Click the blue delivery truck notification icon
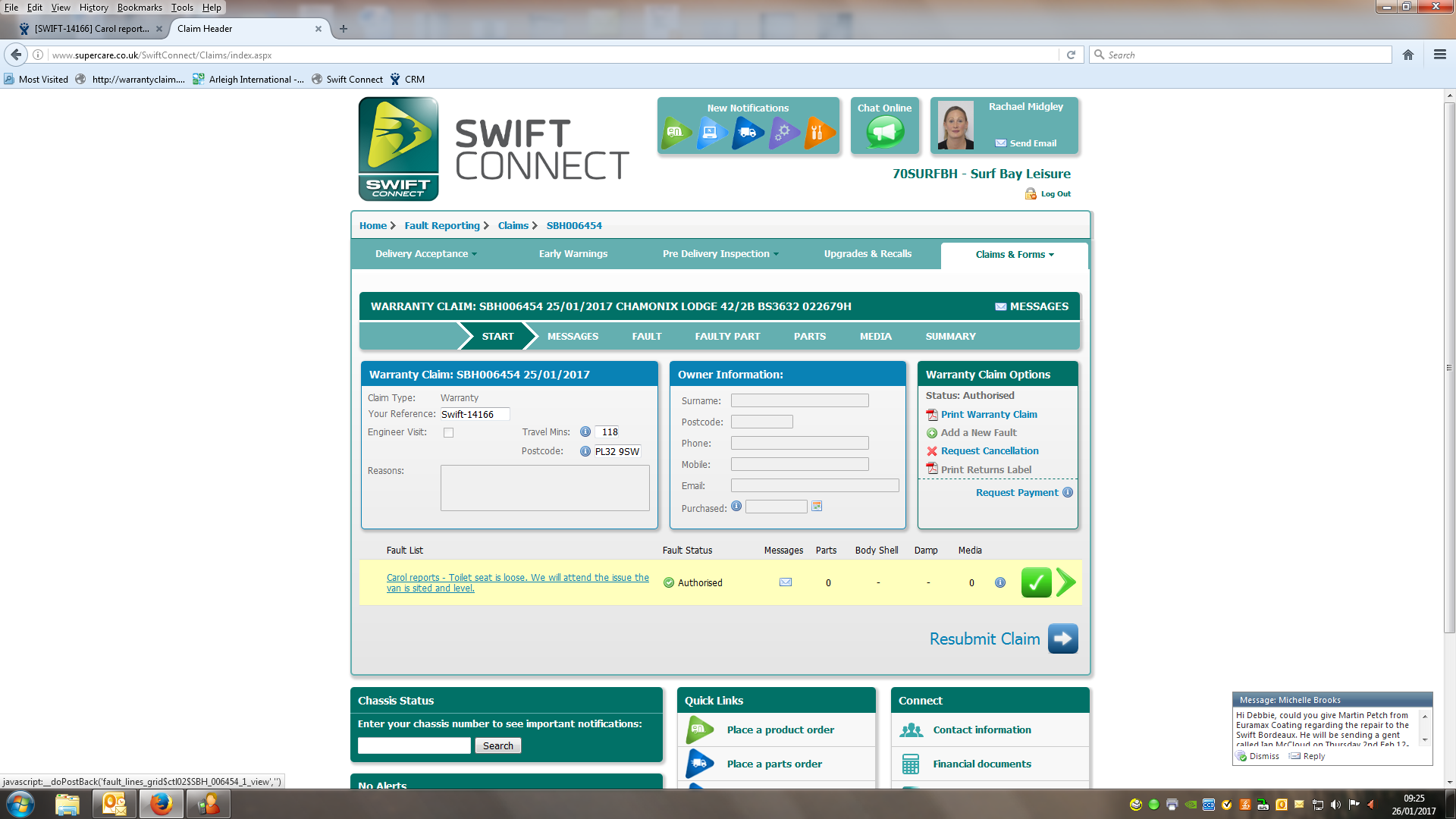This screenshot has height=819, width=1456. point(747,133)
